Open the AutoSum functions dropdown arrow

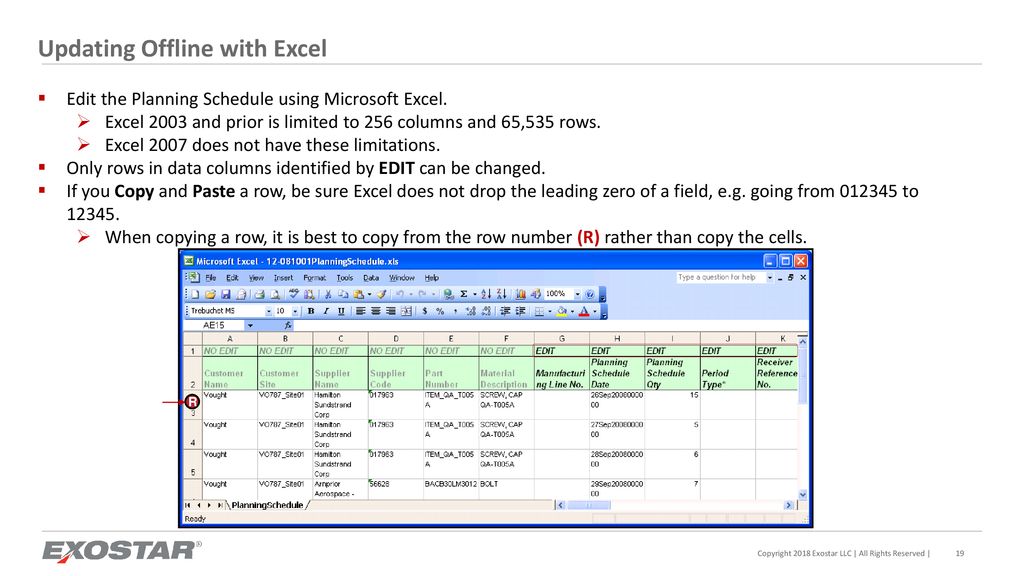pyautogui.click(x=475, y=295)
